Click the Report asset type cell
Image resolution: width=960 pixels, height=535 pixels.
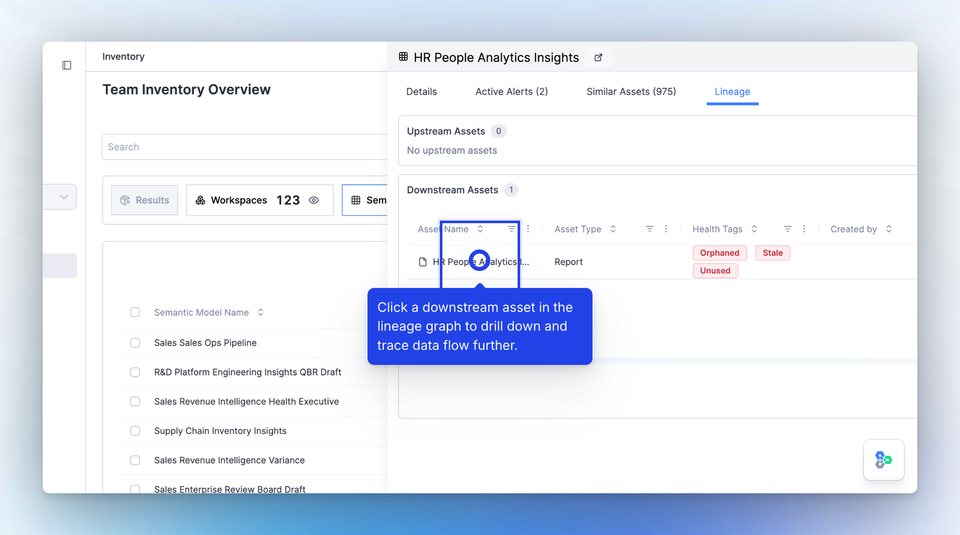coord(568,262)
